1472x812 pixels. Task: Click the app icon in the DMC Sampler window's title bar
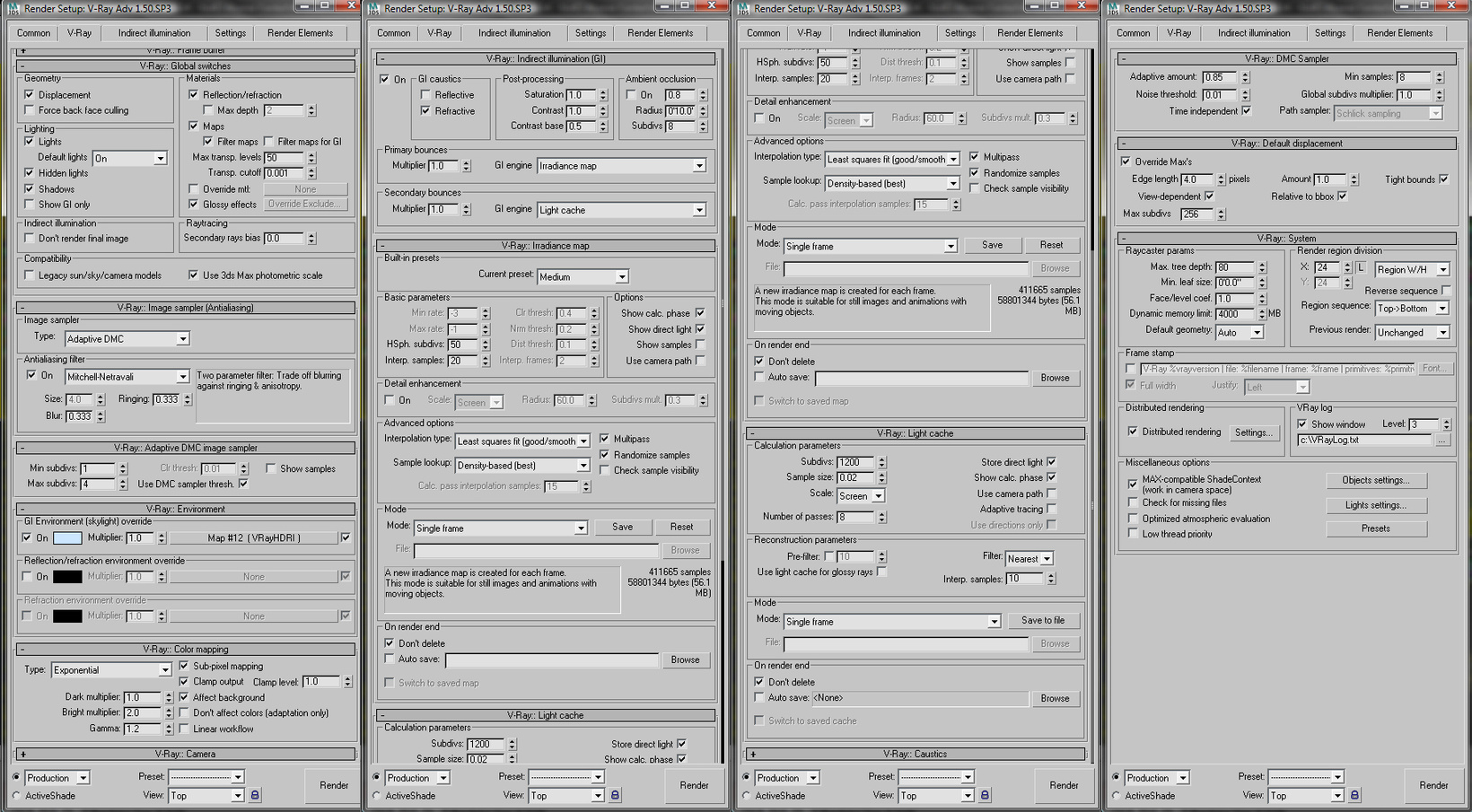1113,8
